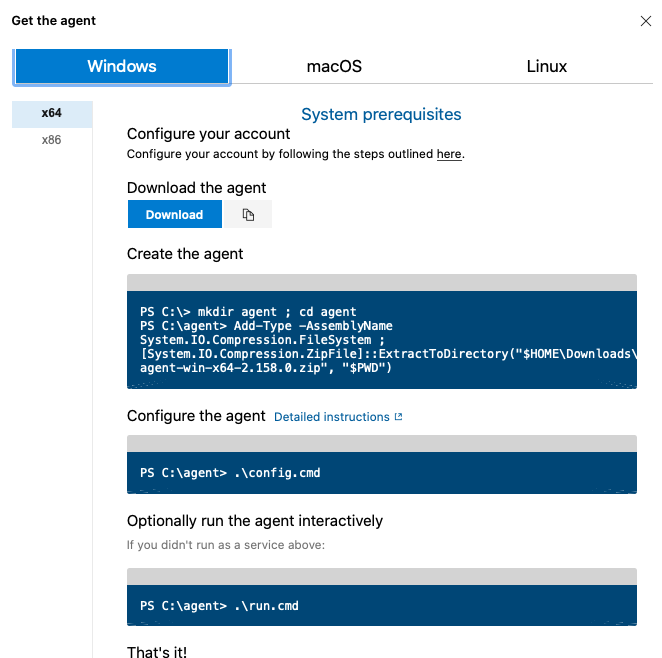
Task: Select the x64 architecture option
Action: 52,114
